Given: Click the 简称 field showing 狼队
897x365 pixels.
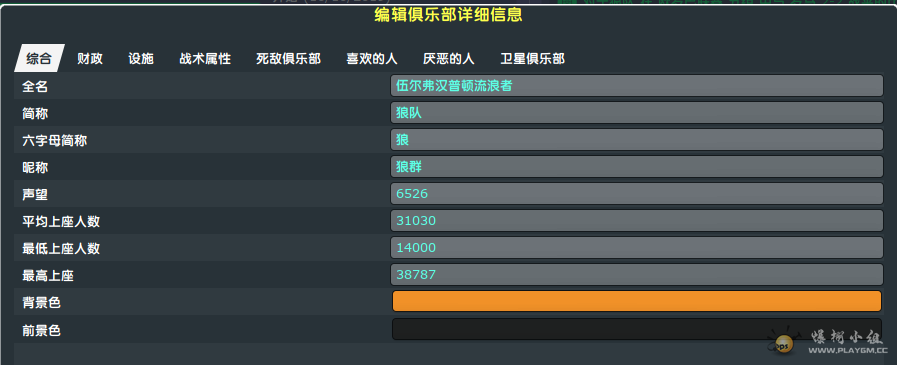Looking at the screenshot, I should point(637,113).
